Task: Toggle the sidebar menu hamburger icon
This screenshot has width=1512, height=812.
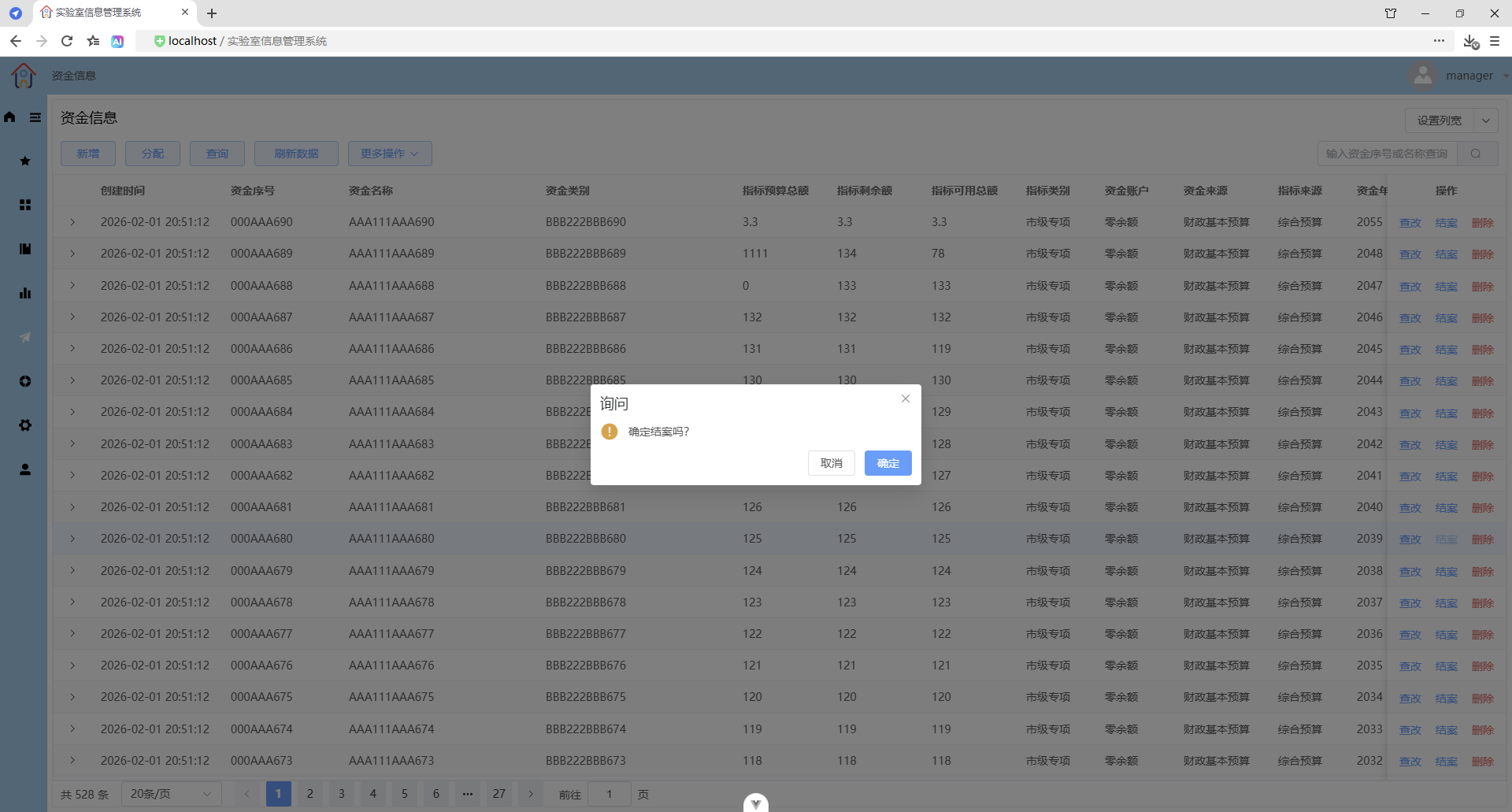Action: tap(35, 117)
